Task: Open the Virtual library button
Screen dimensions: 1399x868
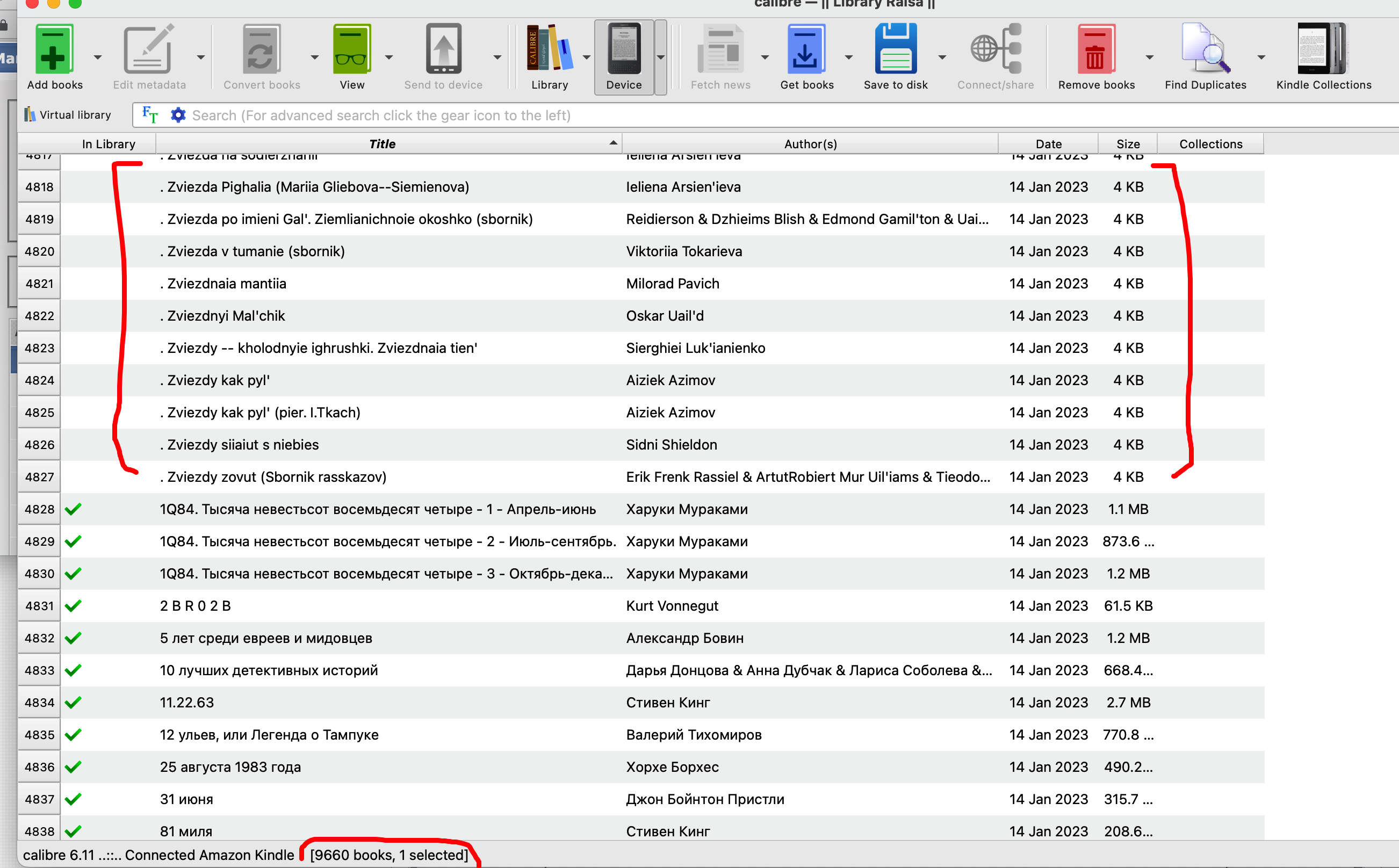Action: click(x=68, y=115)
